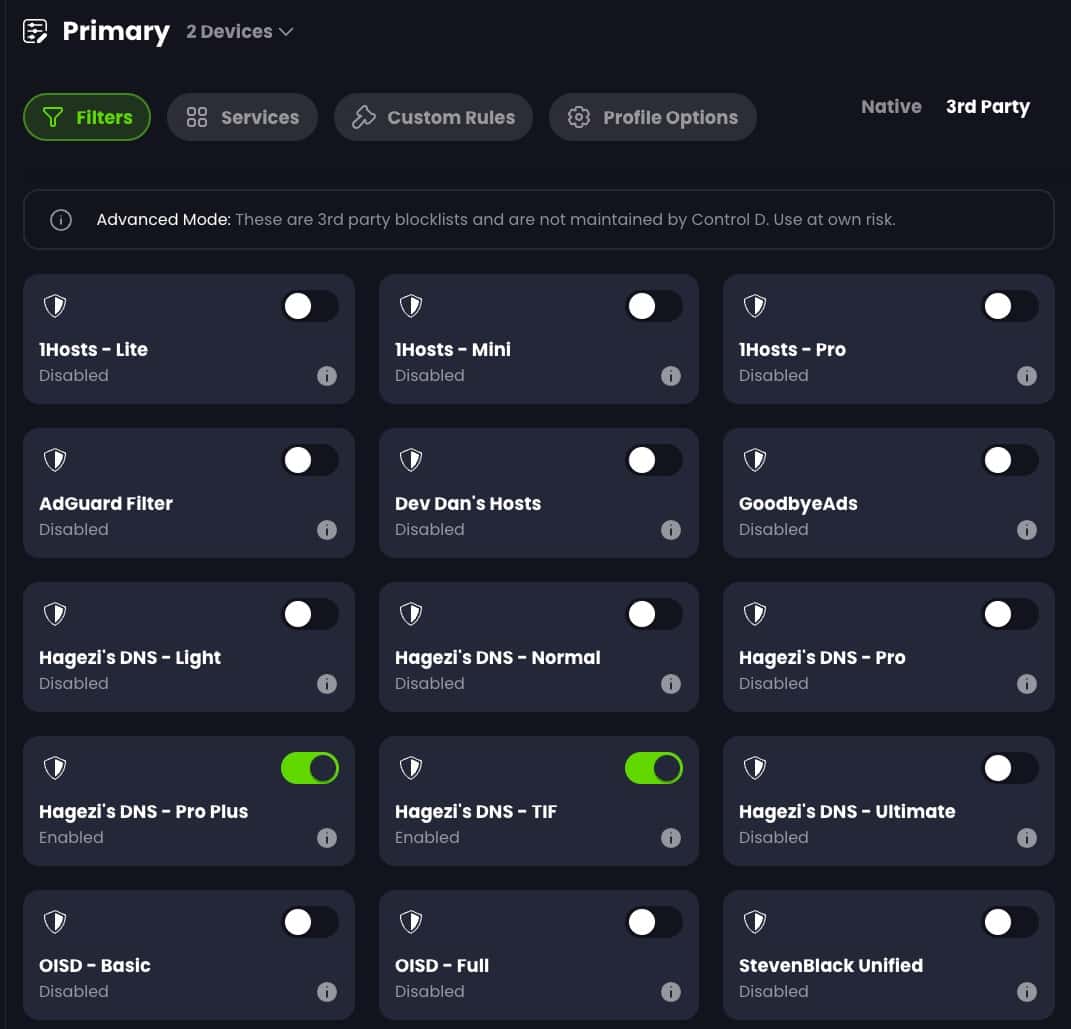
Task: Show info for OISD - Full
Action: click(x=671, y=991)
